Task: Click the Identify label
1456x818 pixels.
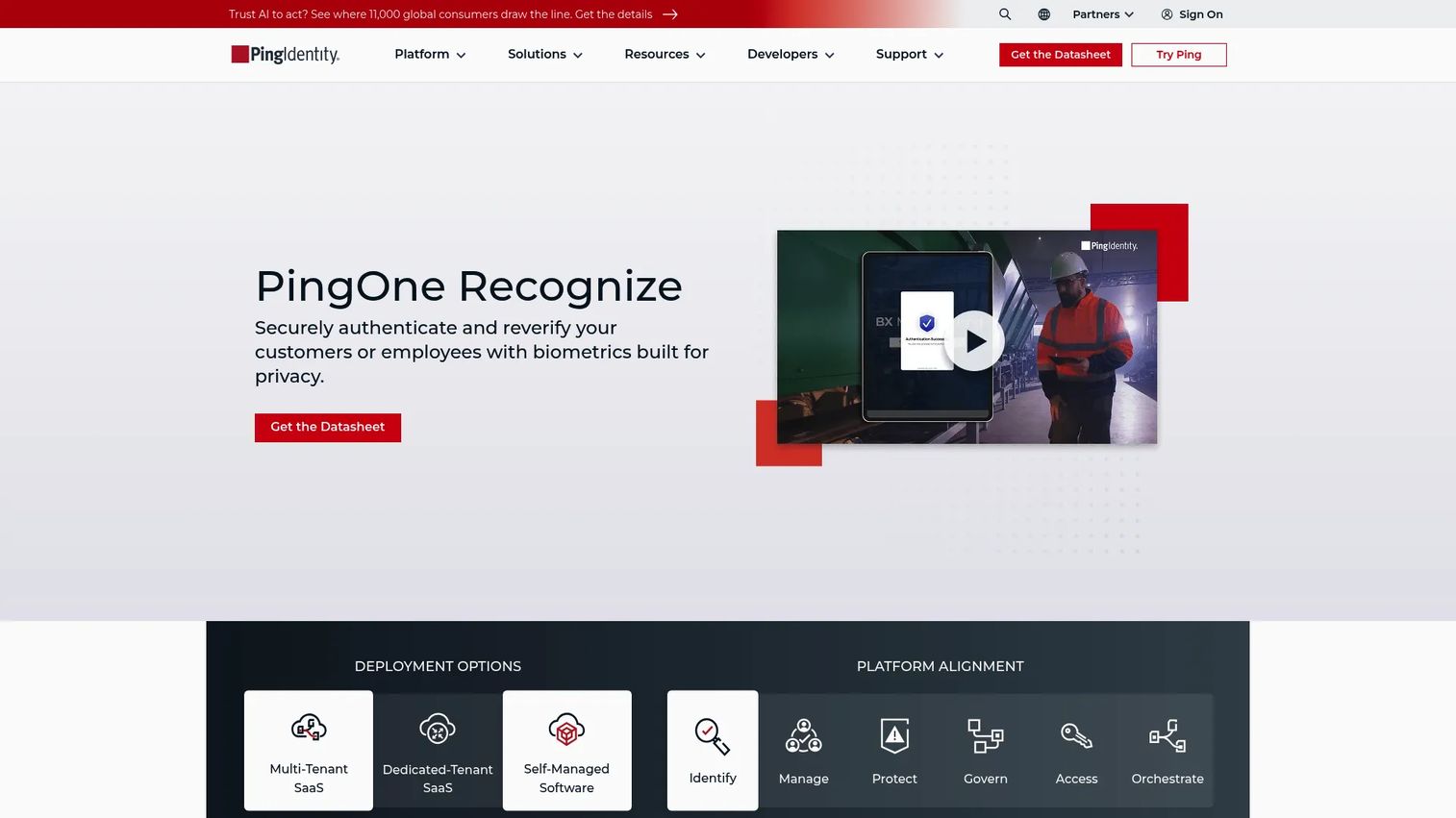Action: pos(713,779)
